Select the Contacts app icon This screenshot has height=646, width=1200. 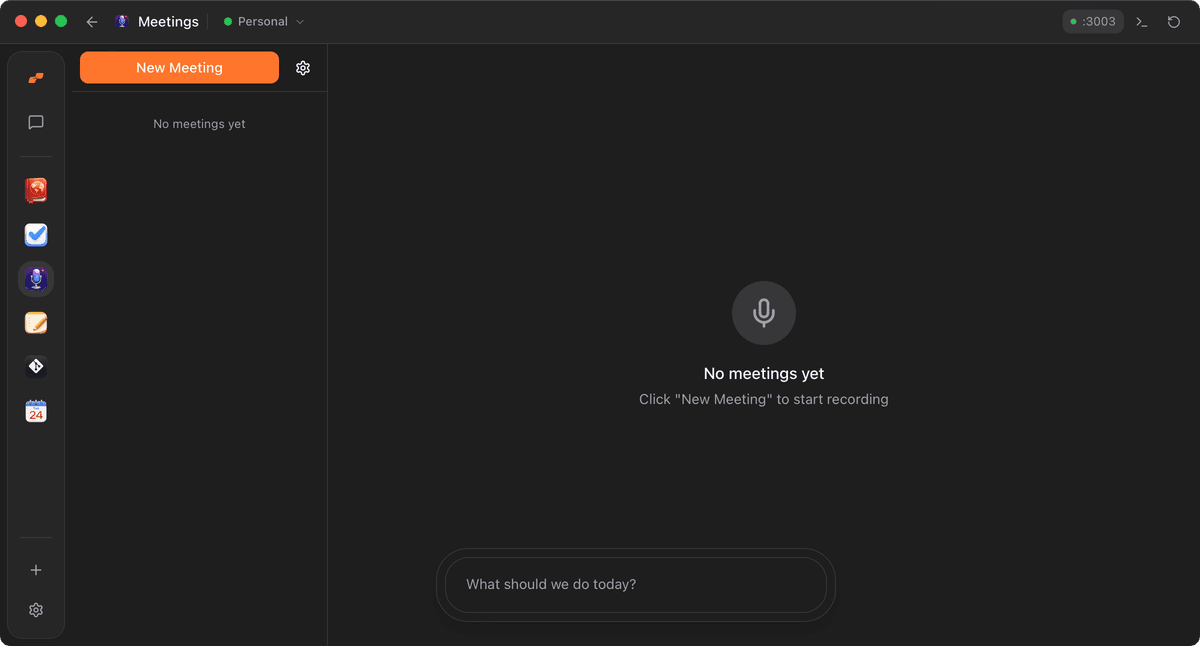click(x=35, y=190)
